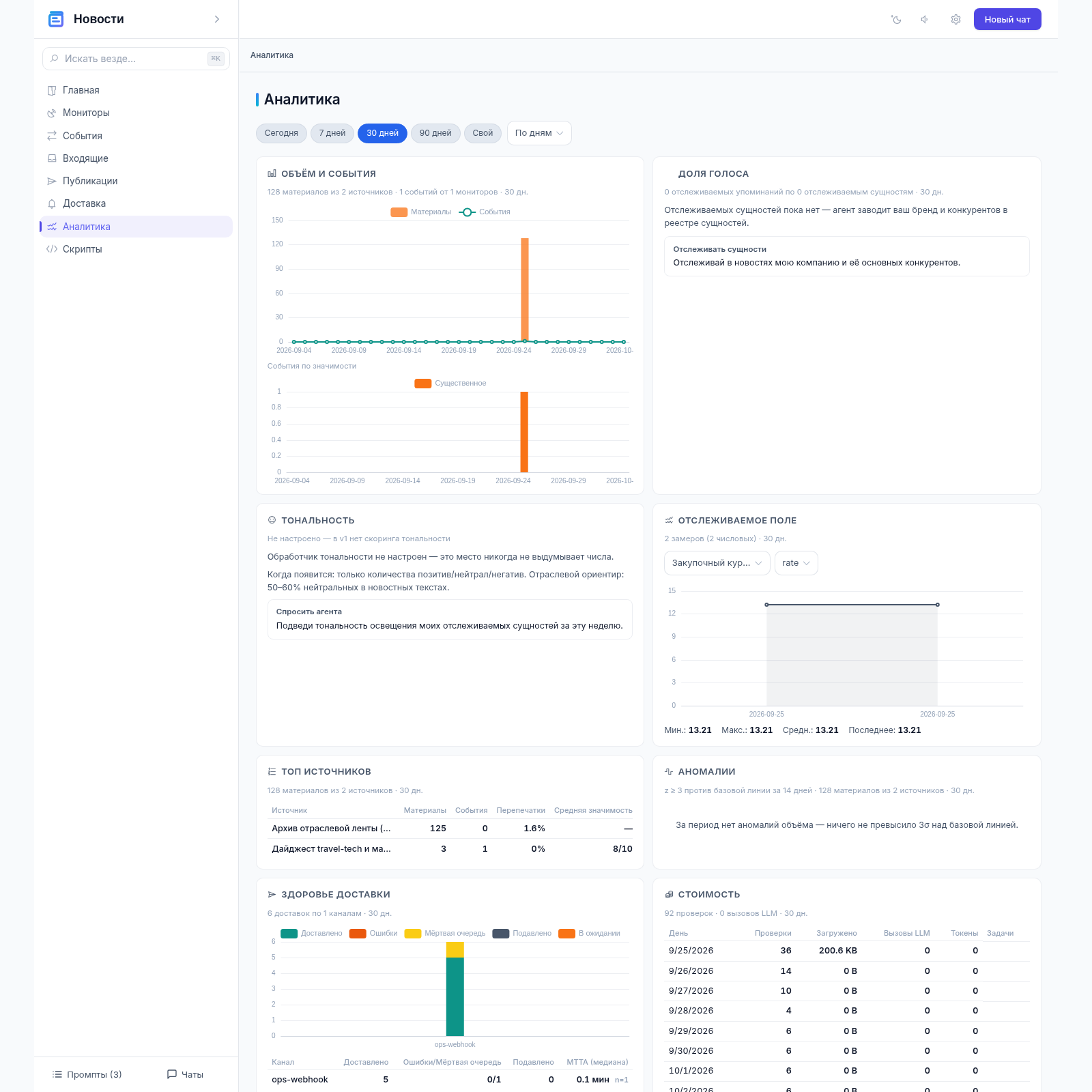Image resolution: width=1092 pixels, height=1092 pixels.
Task: Toggle the Существенное legend swatch
Action: (x=423, y=384)
